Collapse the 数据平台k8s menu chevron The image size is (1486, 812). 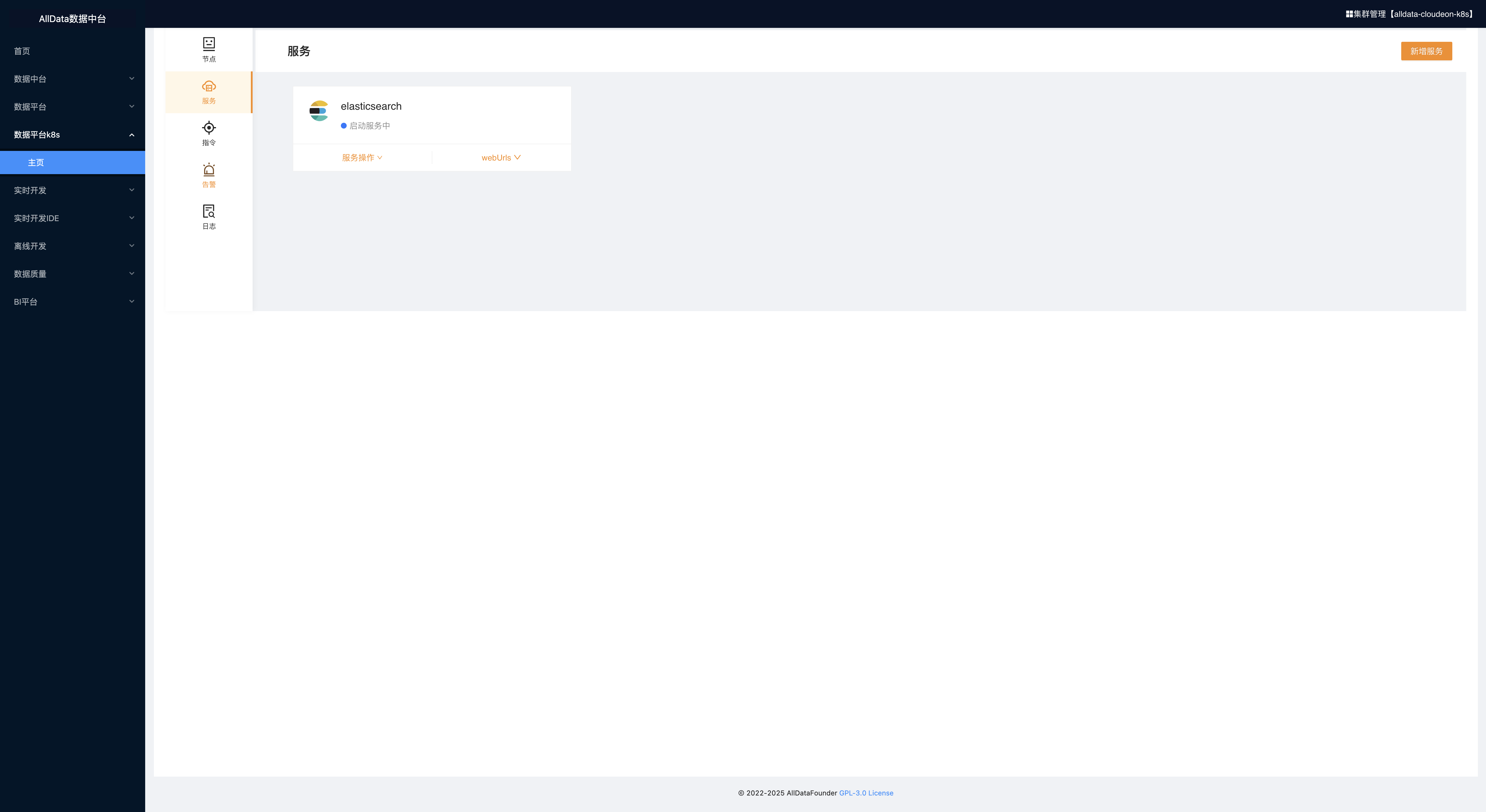click(x=132, y=135)
